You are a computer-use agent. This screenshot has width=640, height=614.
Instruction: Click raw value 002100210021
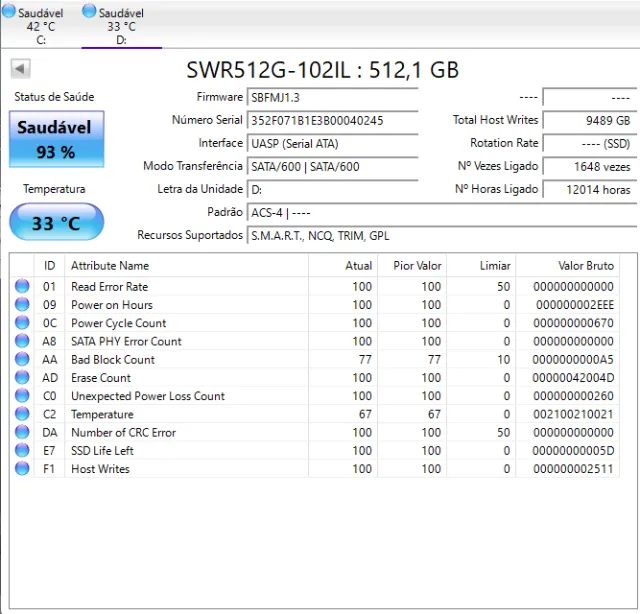coord(573,414)
